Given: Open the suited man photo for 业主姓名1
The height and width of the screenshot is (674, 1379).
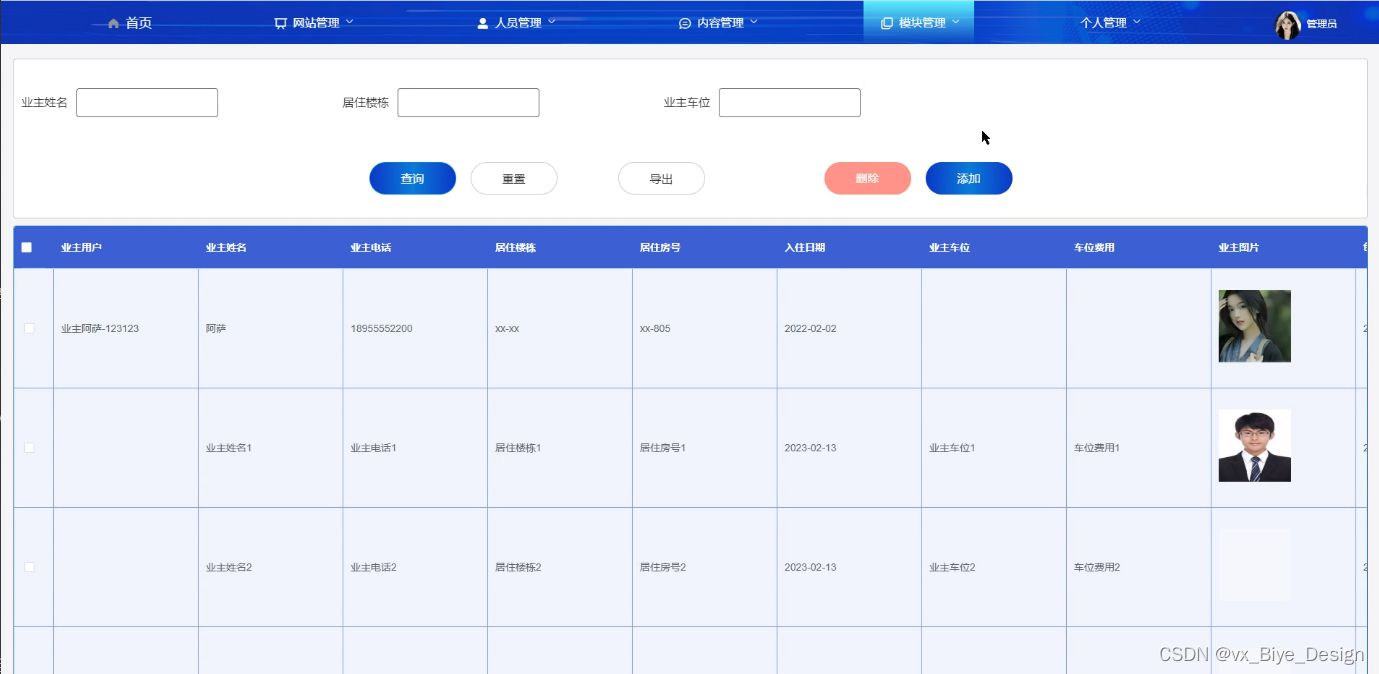Looking at the screenshot, I should pyautogui.click(x=1255, y=446).
